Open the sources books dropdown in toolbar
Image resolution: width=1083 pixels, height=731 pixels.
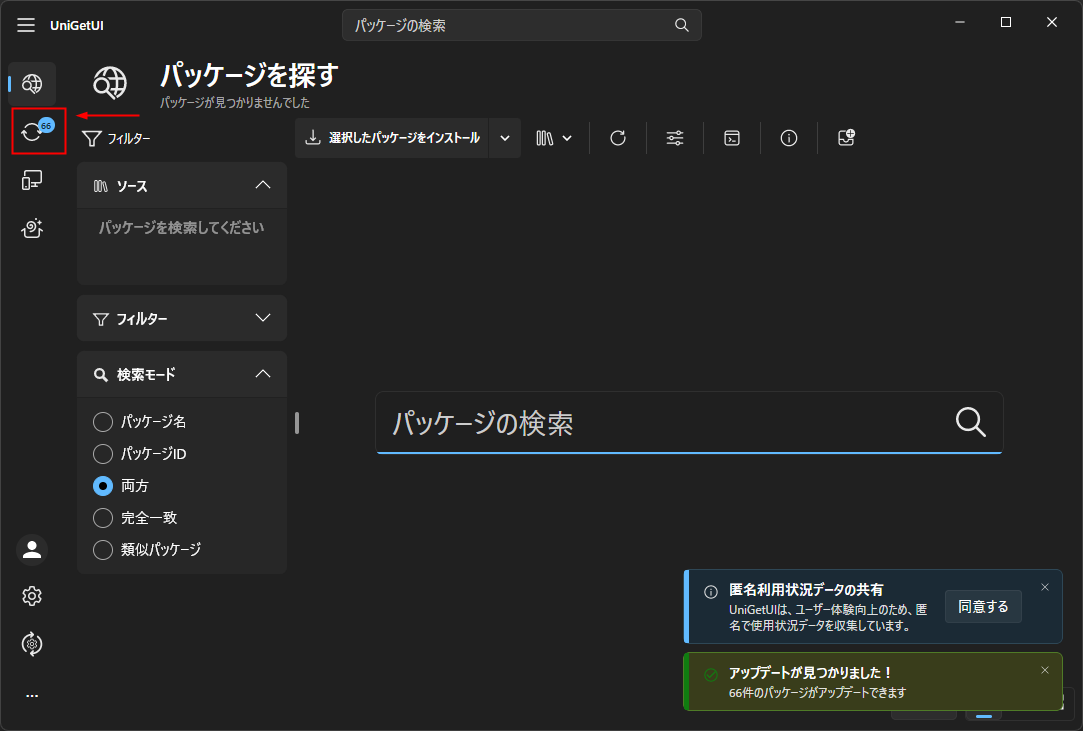click(x=554, y=138)
